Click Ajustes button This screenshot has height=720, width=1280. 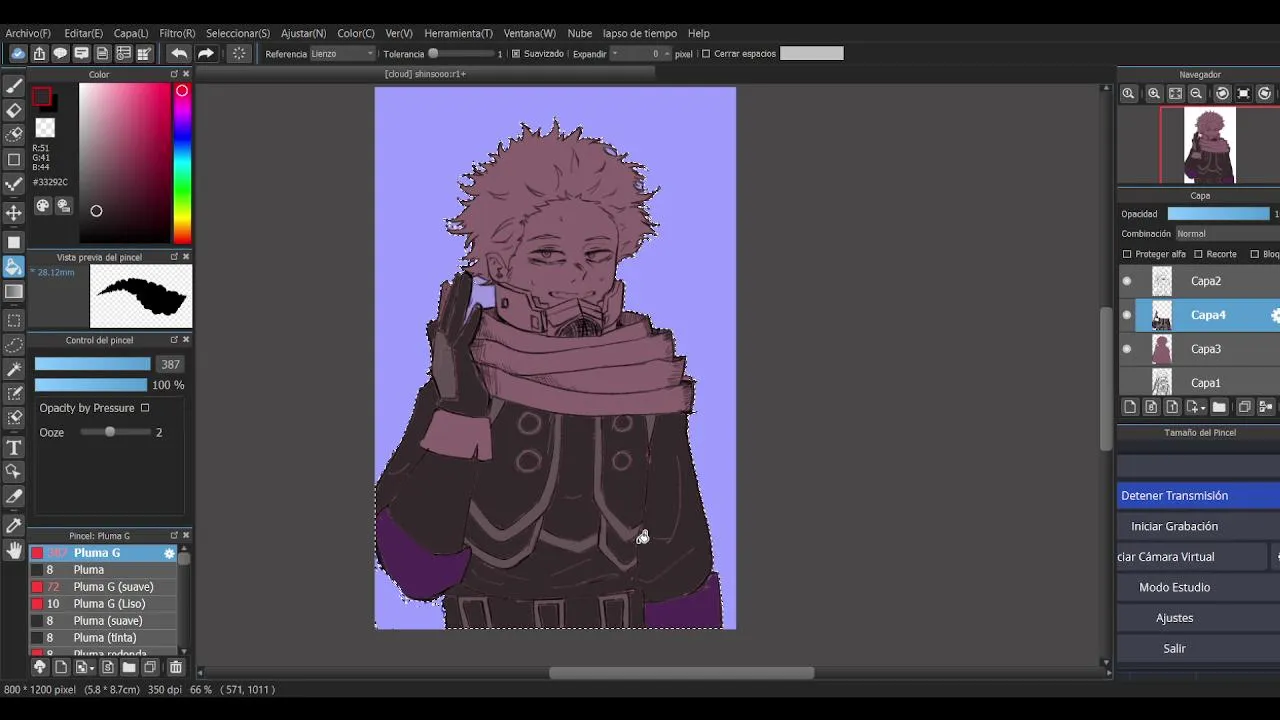pos(1198,618)
